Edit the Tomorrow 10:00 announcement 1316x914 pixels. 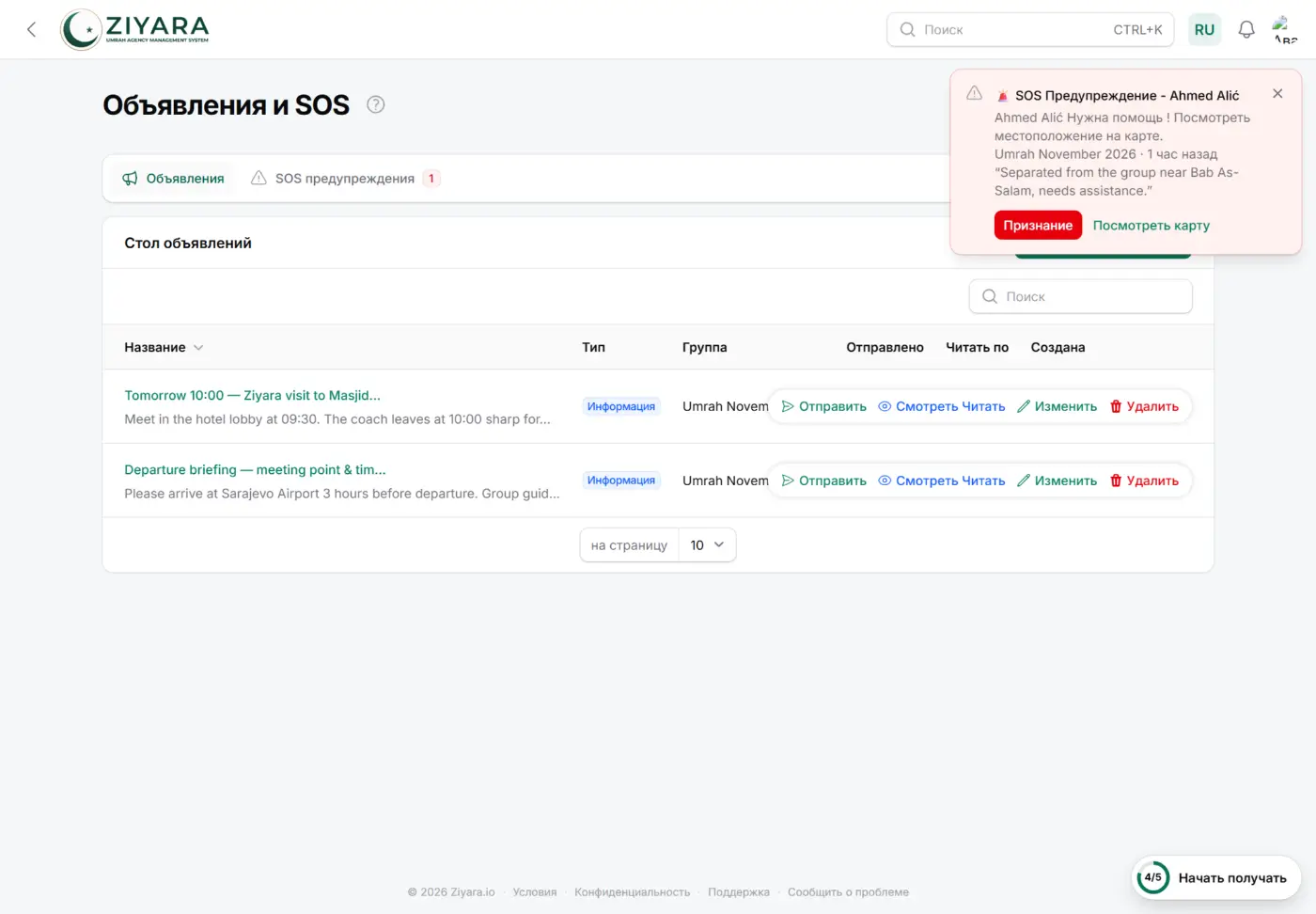1057,406
